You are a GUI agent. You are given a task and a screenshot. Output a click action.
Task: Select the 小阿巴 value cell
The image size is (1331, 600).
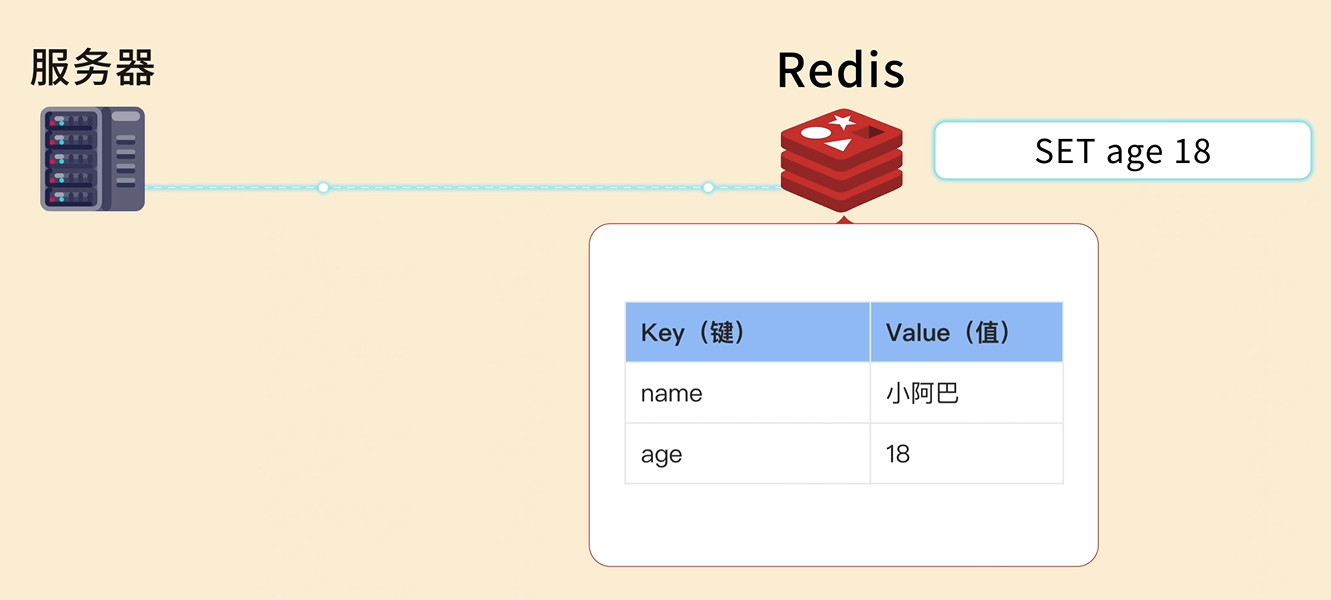coord(965,393)
